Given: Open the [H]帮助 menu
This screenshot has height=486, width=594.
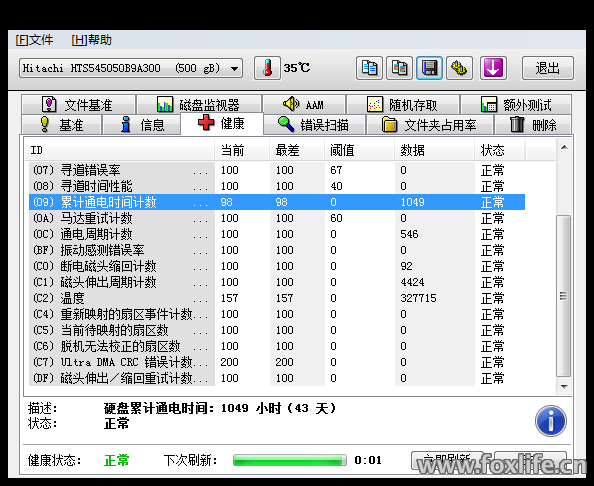Looking at the screenshot, I should click(x=91, y=40).
